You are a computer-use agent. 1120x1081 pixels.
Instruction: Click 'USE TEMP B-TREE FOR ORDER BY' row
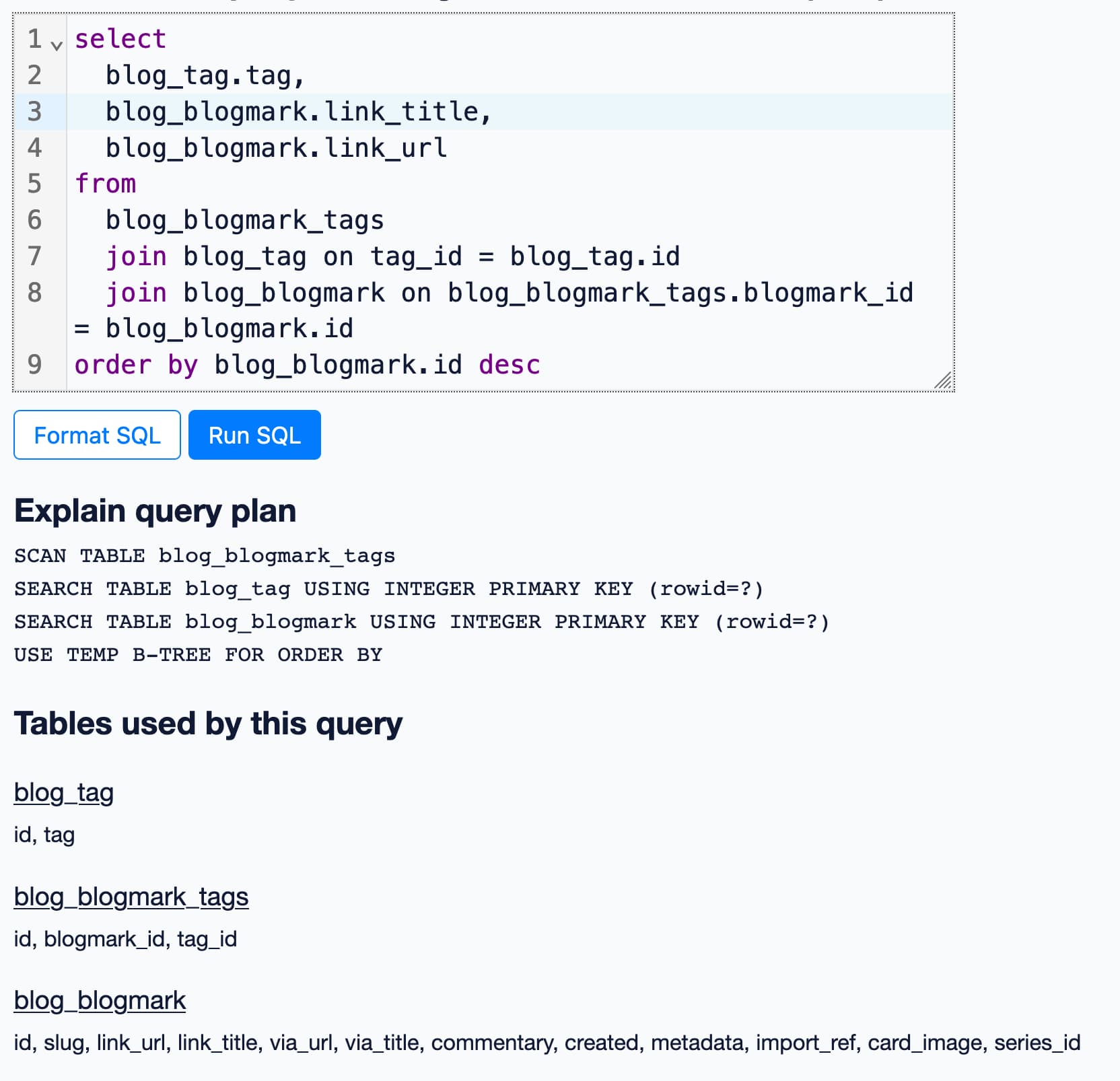(x=198, y=655)
